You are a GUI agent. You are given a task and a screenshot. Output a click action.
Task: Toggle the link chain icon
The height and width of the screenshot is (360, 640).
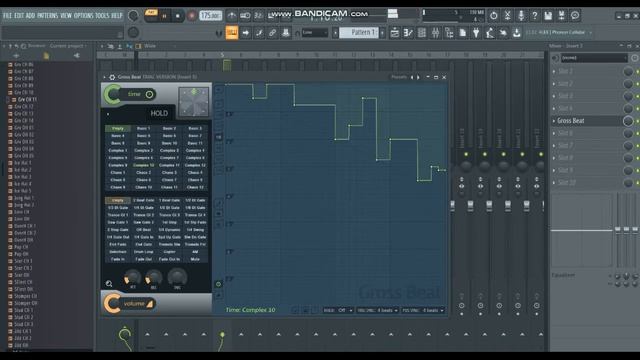coord(272,33)
